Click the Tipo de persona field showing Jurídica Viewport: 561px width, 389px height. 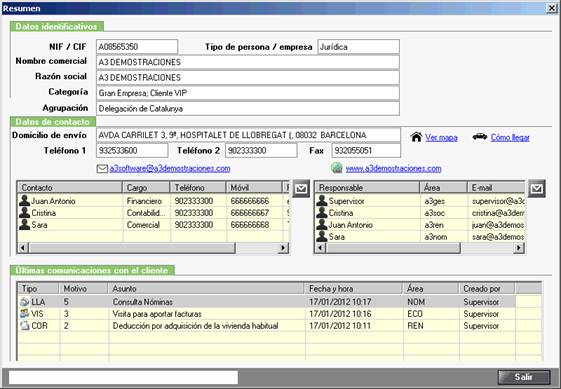pos(358,47)
